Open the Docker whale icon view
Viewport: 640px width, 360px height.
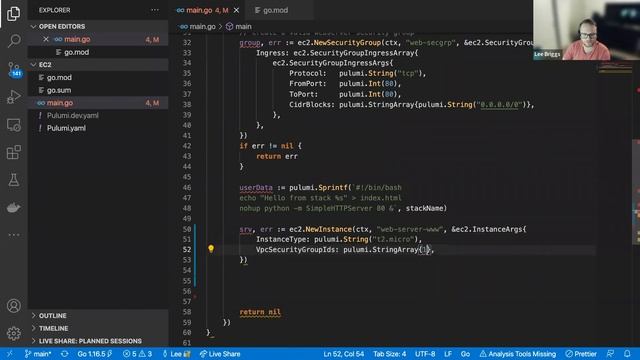tap(13, 208)
